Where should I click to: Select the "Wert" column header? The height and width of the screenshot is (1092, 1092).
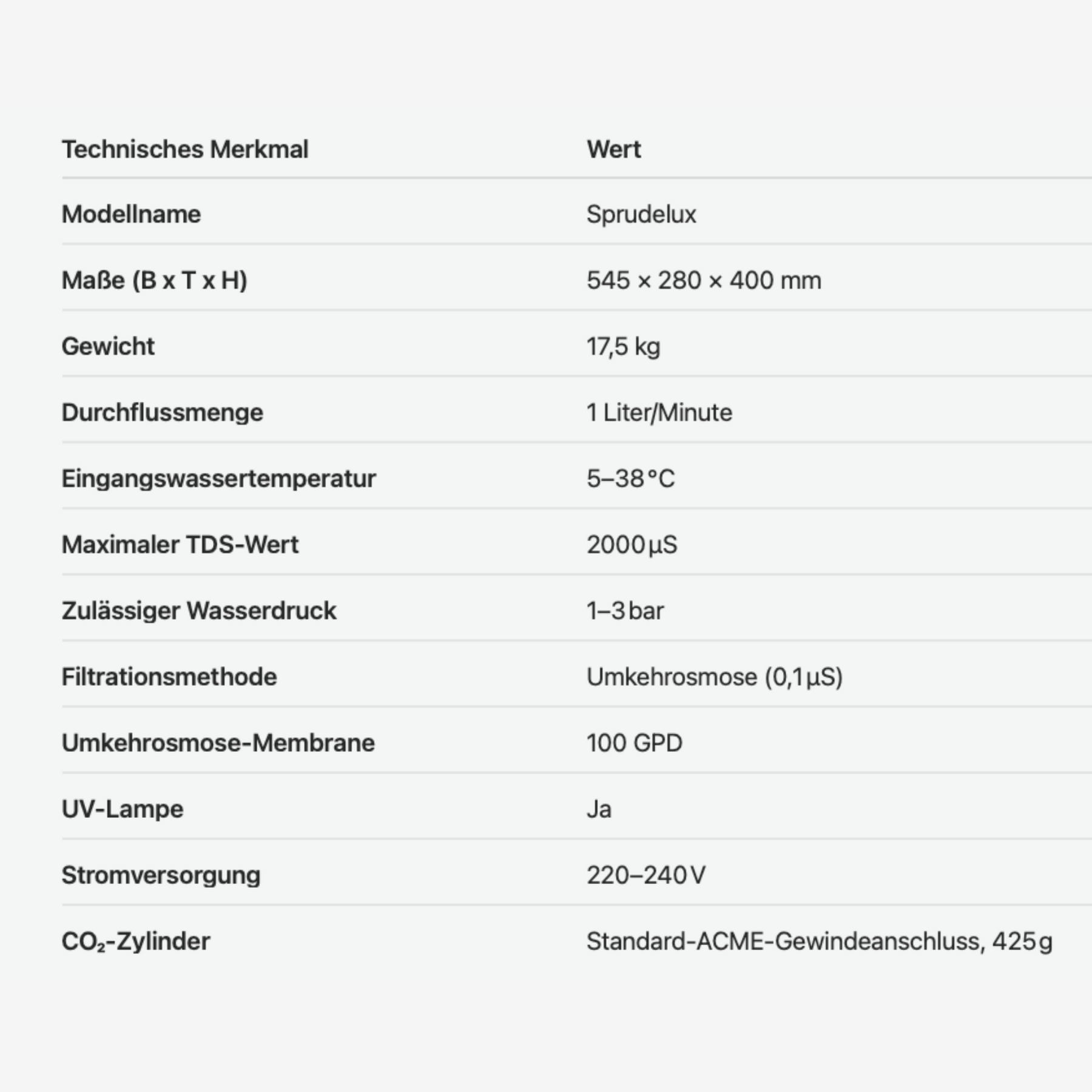pyautogui.click(x=613, y=149)
